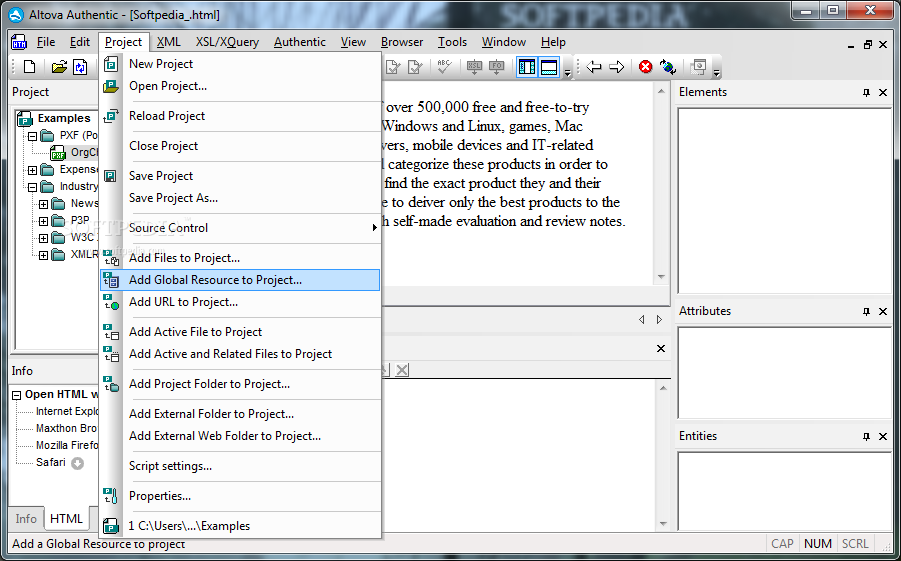The height and width of the screenshot is (561, 901).
Task: Click the Open file folder toolbar icon
Action: click(59, 67)
